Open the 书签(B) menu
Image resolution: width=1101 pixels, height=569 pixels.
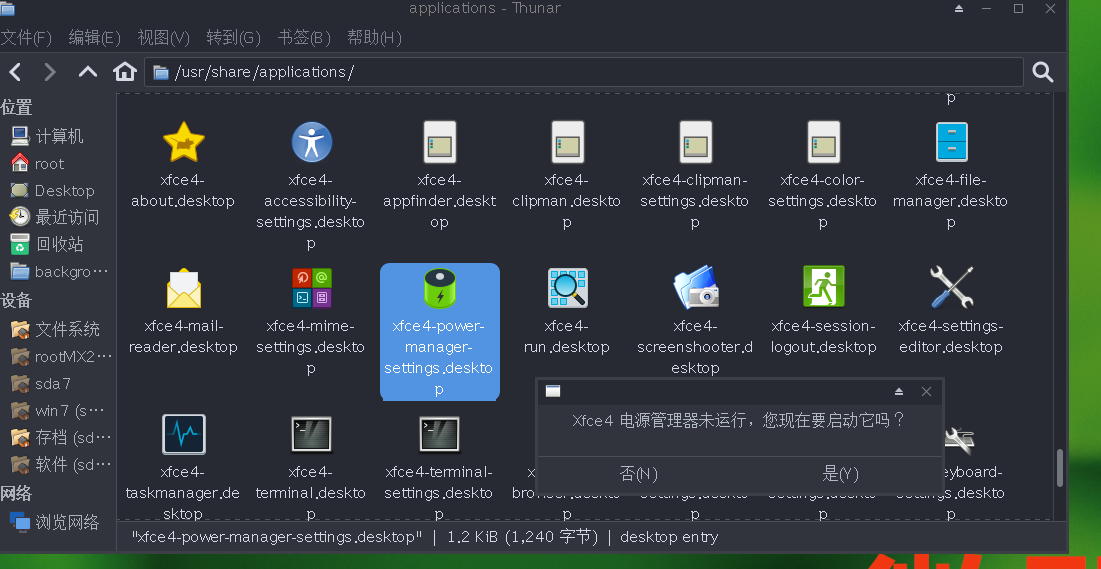coord(303,38)
